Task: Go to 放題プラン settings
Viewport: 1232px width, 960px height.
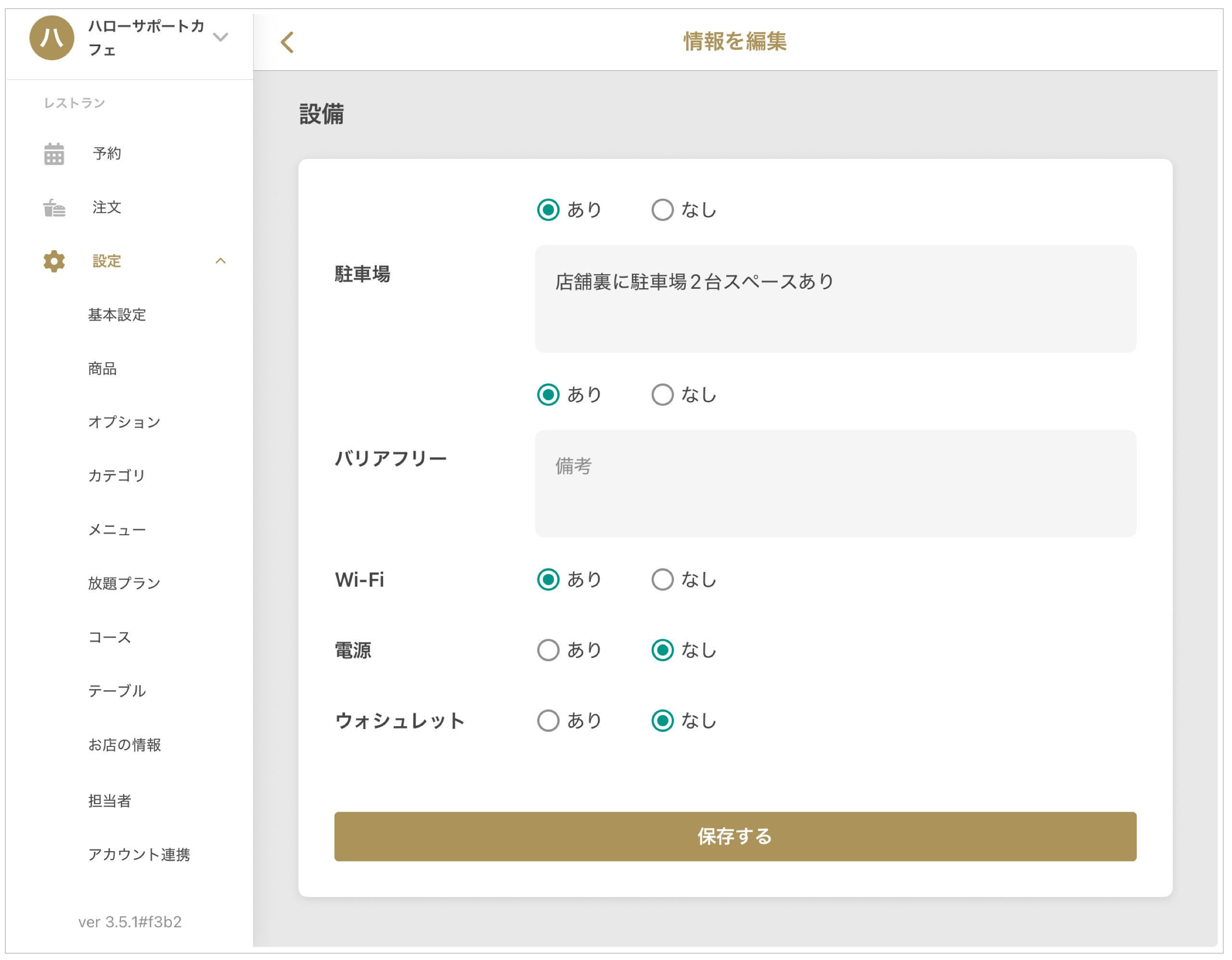Action: point(124,583)
